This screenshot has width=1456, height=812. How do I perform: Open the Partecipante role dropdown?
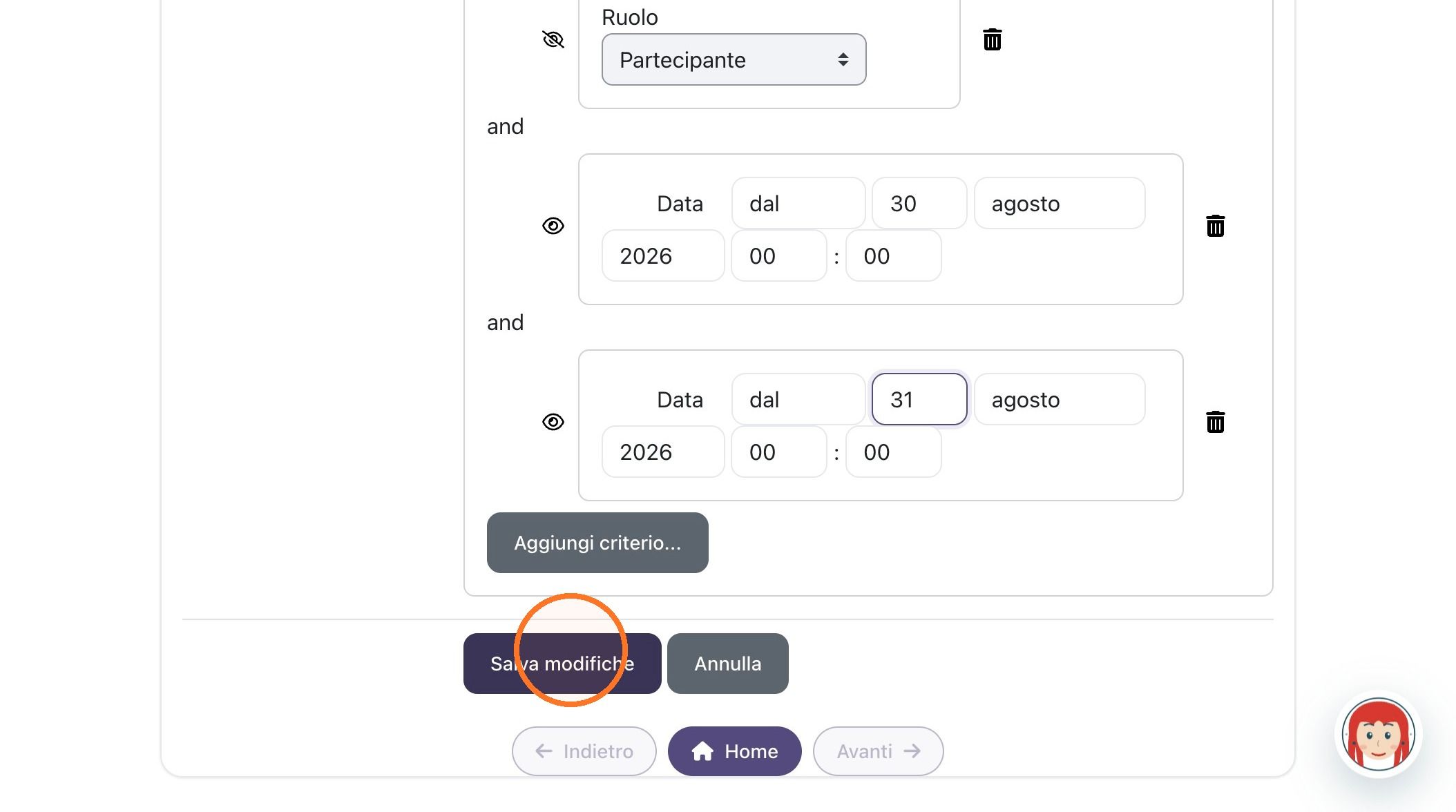(x=734, y=59)
